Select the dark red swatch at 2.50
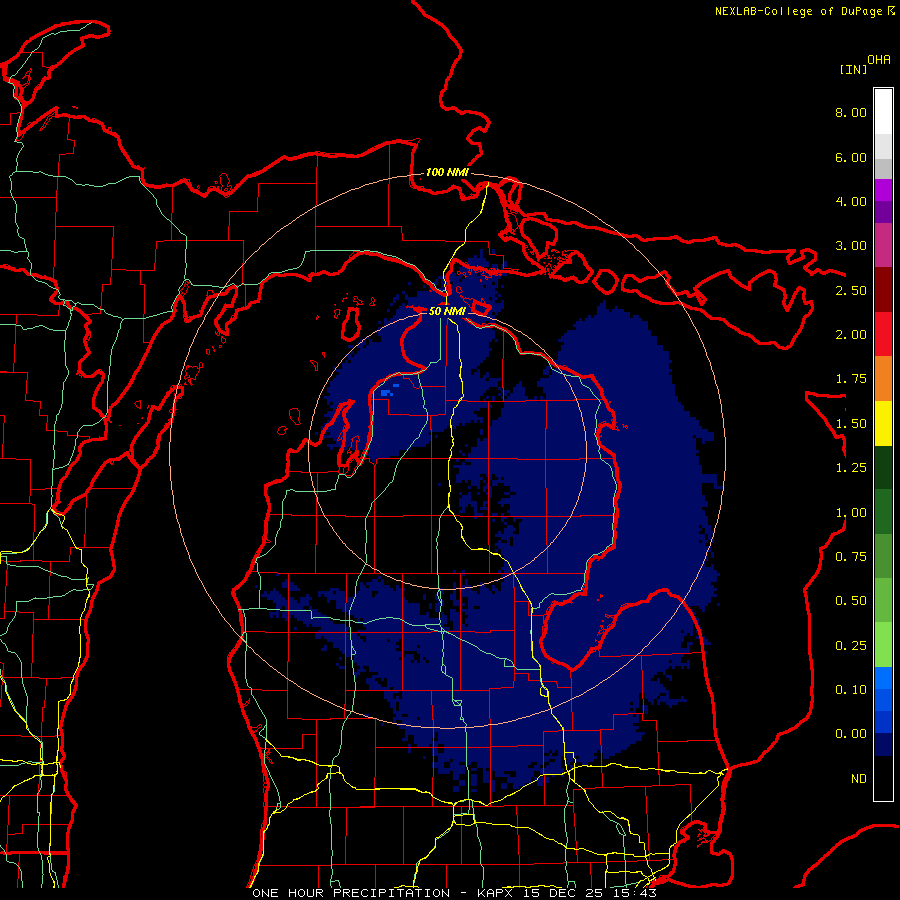Viewport: 900px width, 900px height. (883, 290)
